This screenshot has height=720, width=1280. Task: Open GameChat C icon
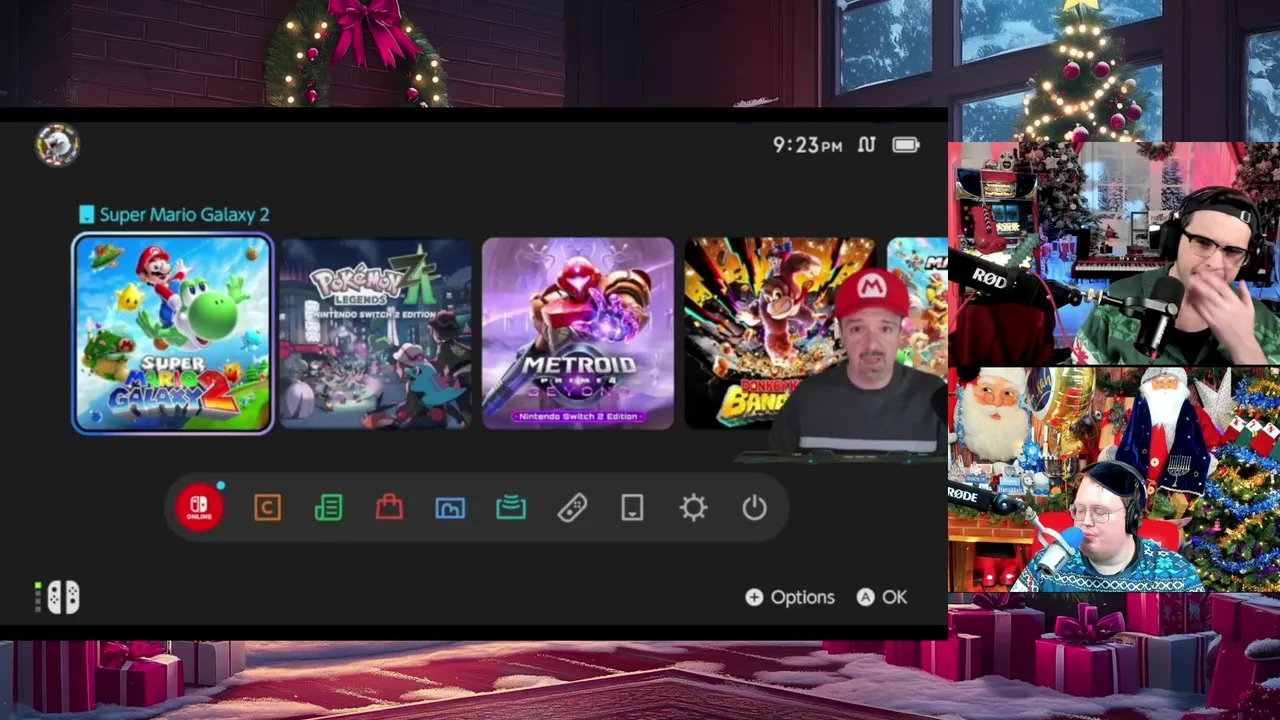(x=267, y=508)
